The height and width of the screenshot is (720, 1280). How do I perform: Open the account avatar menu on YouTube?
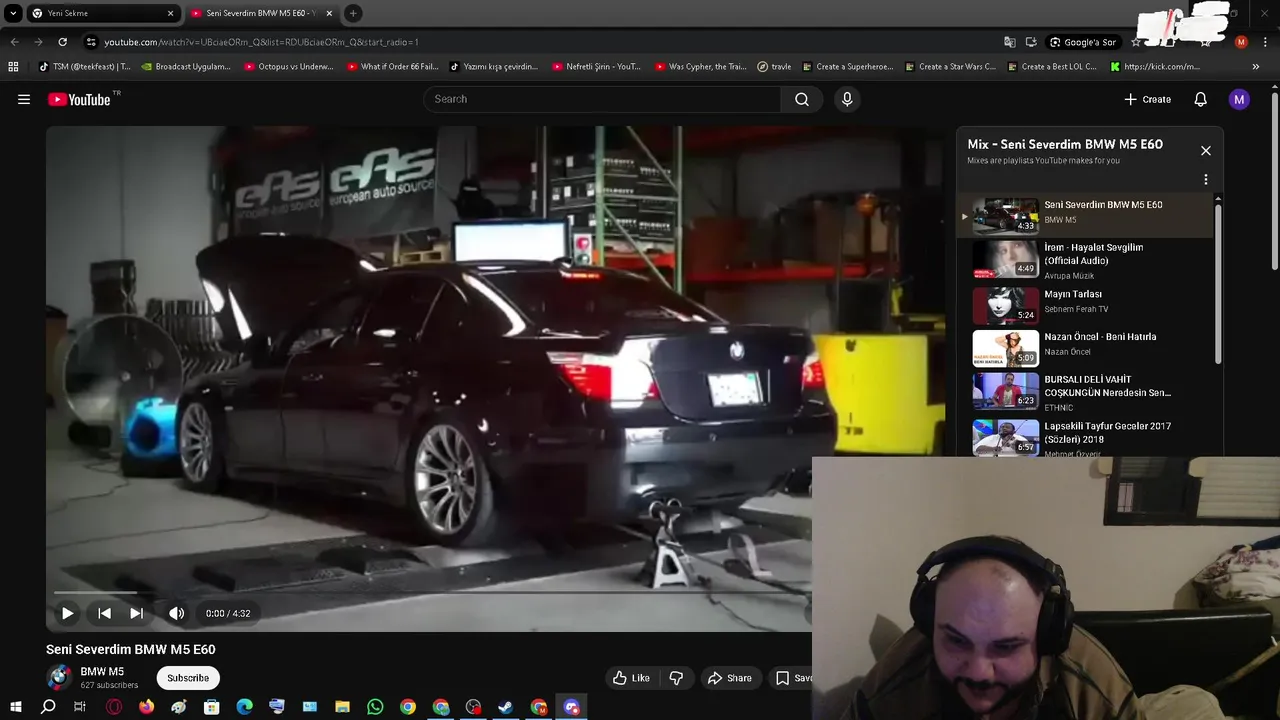click(1239, 99)
